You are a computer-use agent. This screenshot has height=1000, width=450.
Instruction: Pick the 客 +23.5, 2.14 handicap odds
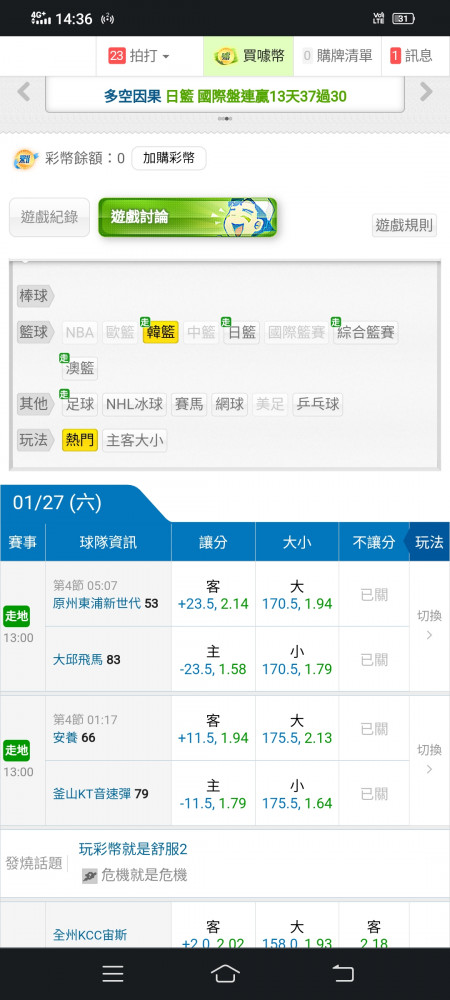(213, 594)
